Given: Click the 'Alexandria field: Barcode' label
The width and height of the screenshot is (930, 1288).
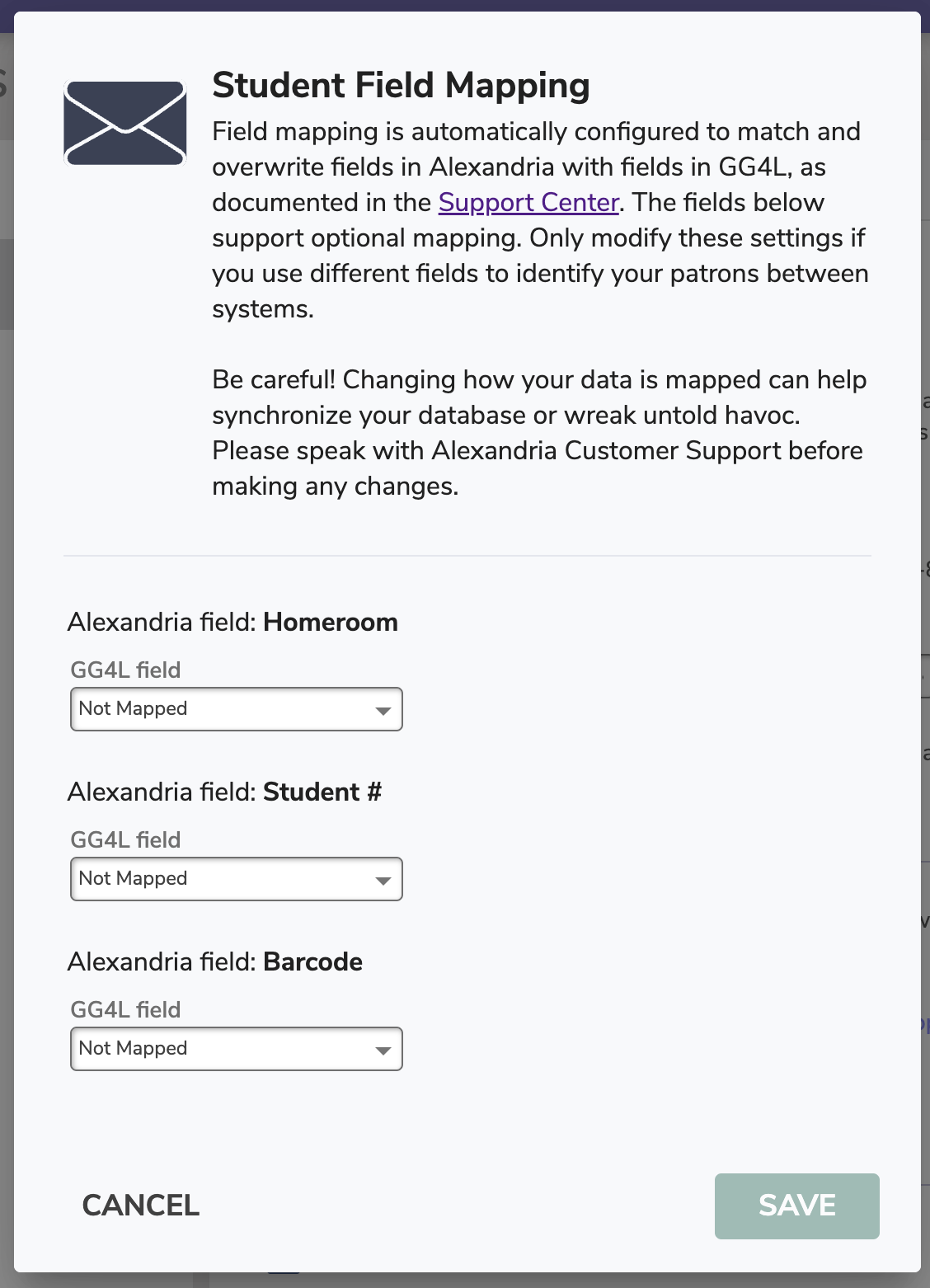Looking at the screenshot, I should coord(215,961).
